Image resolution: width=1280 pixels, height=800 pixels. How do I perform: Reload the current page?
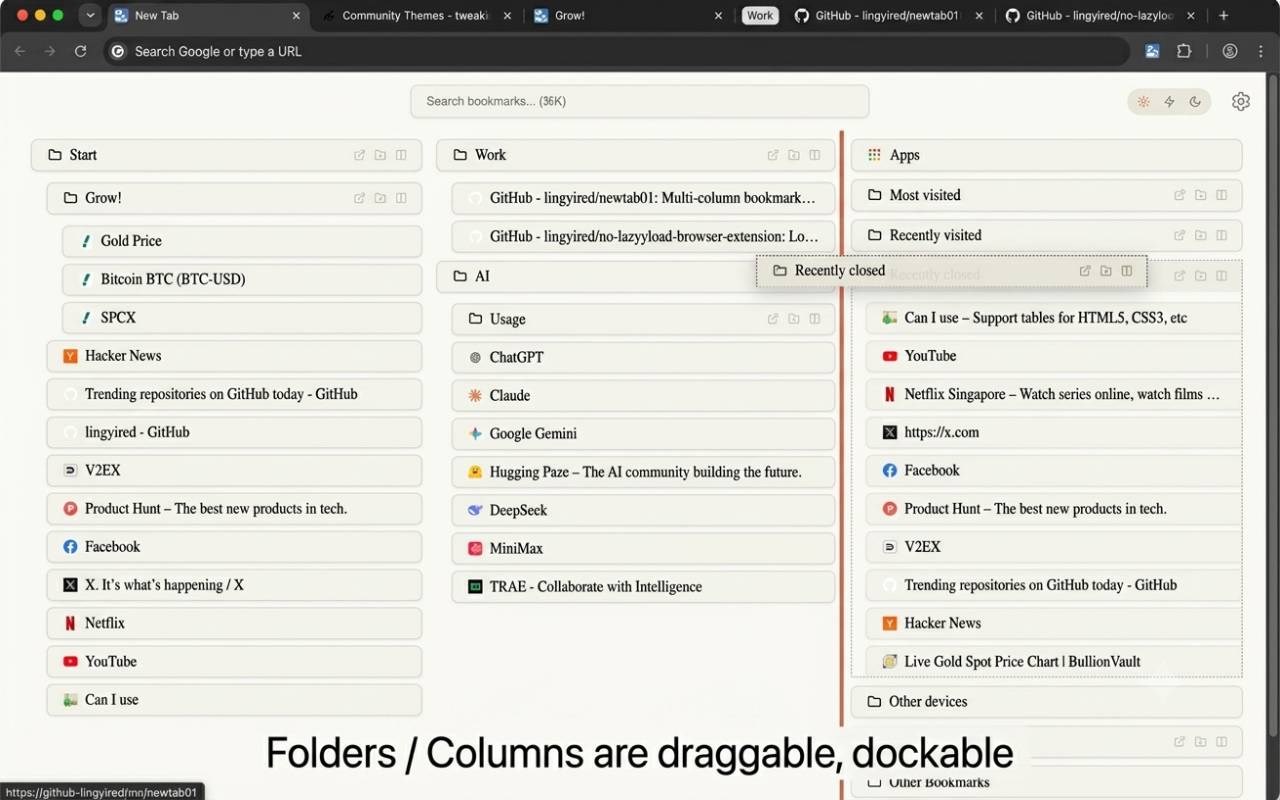(x=81, y=51)
